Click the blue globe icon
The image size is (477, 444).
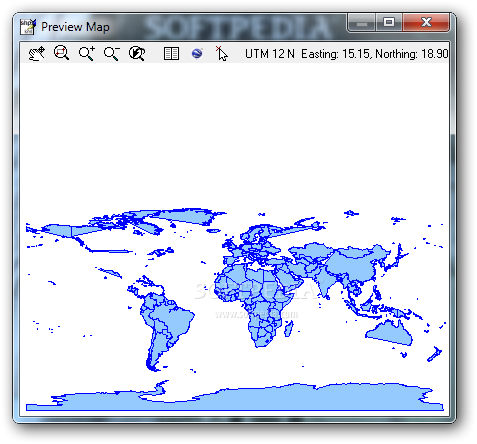(x=197, y=53)
